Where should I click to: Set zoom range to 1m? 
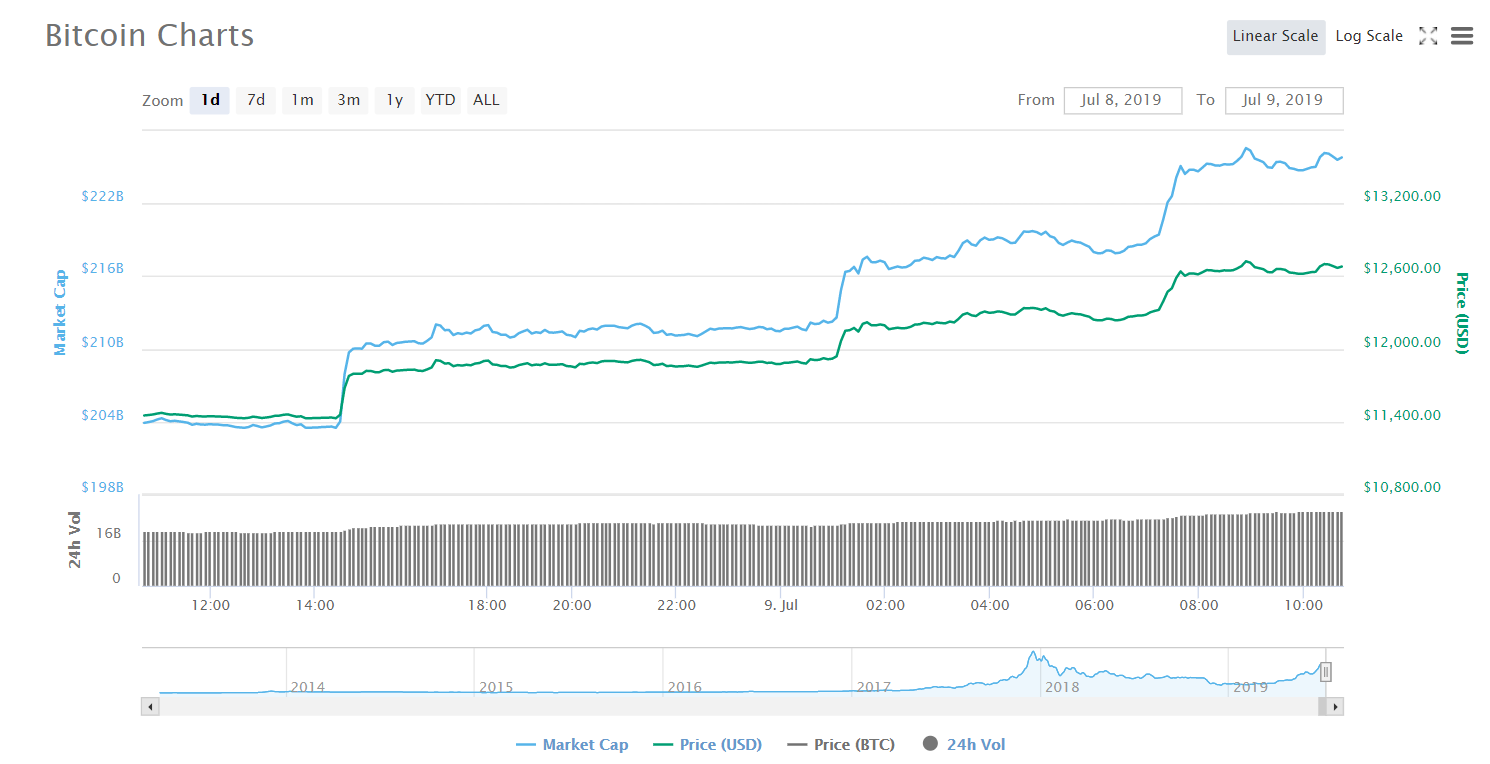pos(302,100)
